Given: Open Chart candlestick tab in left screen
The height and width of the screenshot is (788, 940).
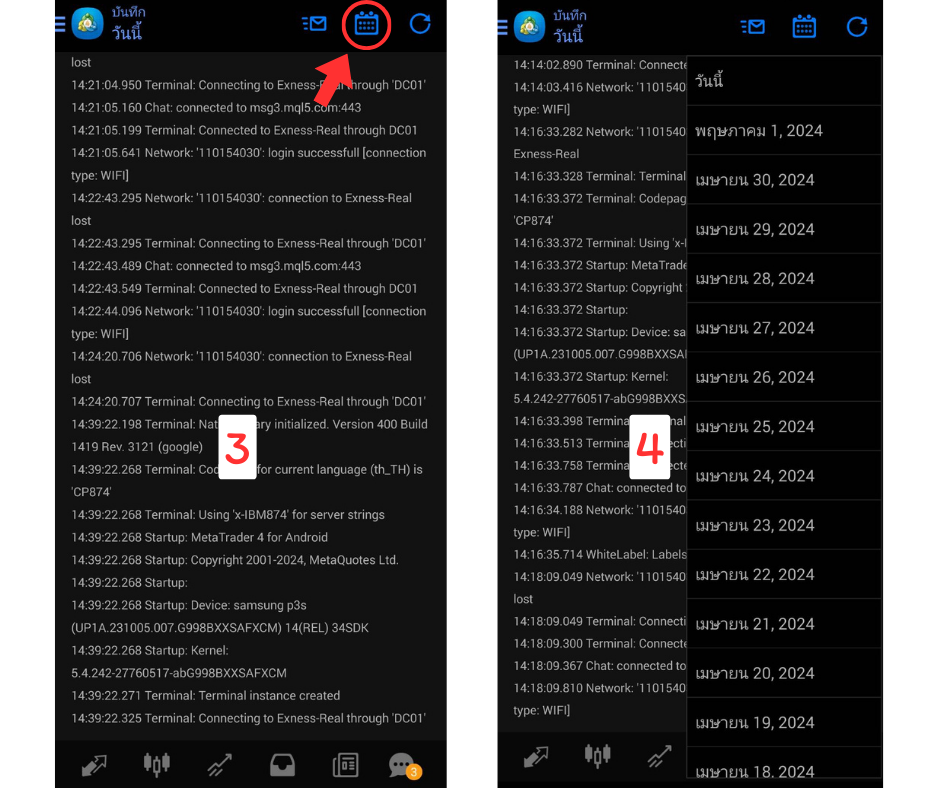Looking at the screenshot, I should (x=157, y=765).
